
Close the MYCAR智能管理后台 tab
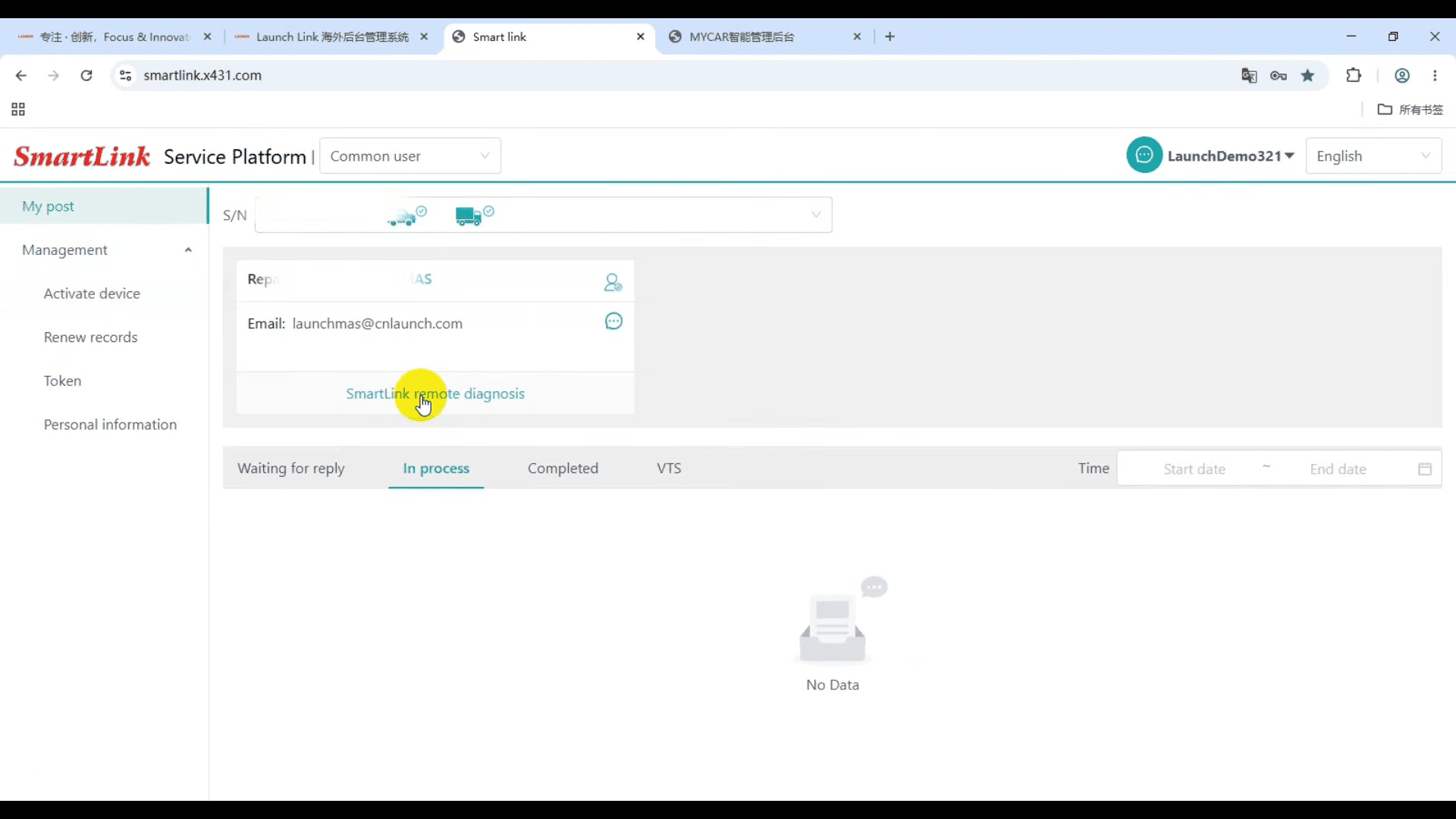coord(857,36)
